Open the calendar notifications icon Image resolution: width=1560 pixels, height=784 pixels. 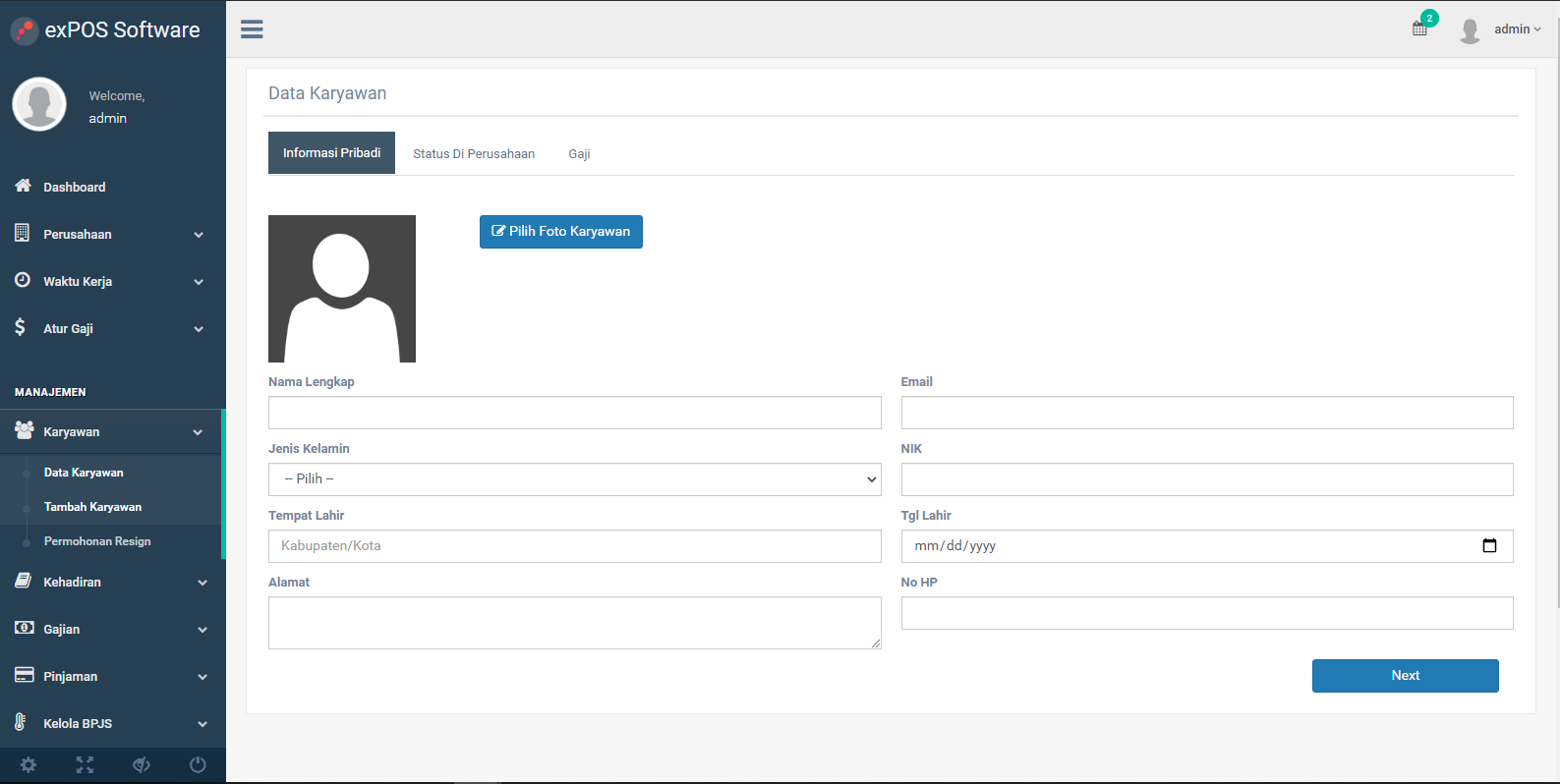click(x=1419, y=28)
